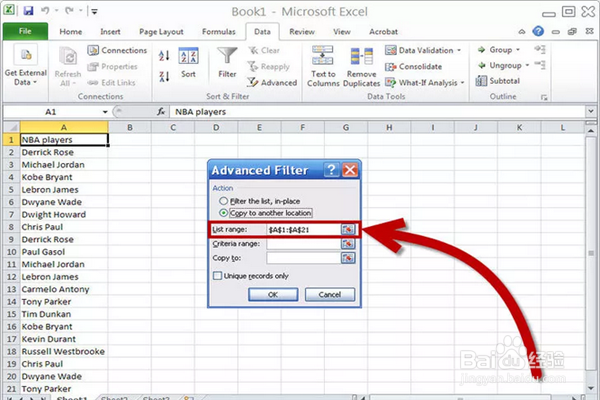The width and height of the screenshot is (600, 400).
Task: Switch to the Home tab
Action: (71, 32)
